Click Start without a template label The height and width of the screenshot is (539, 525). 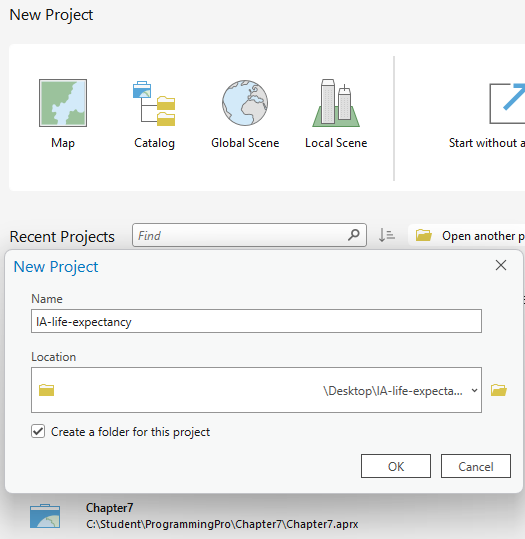coord(487,143)
